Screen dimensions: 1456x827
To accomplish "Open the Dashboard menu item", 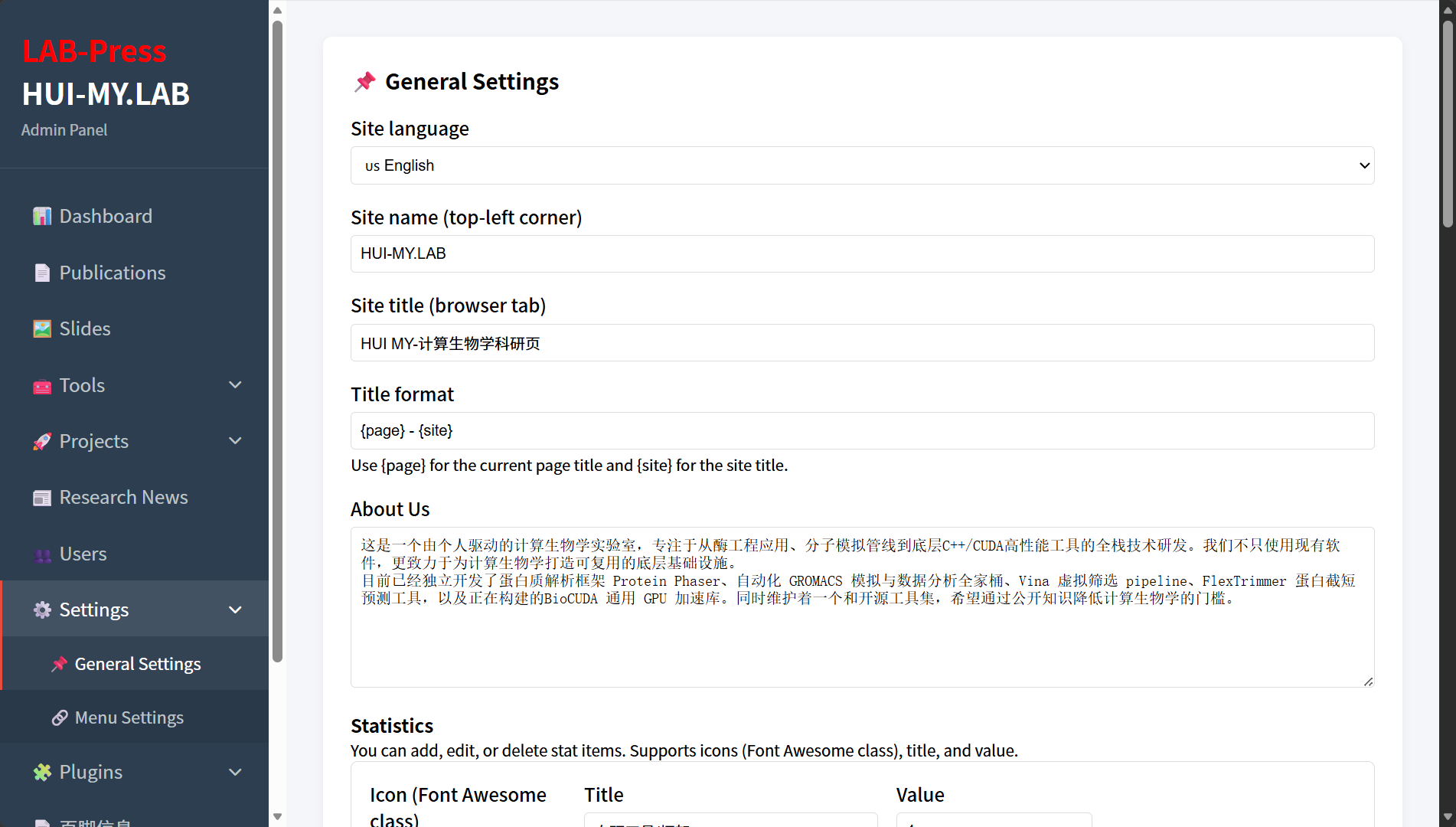I will 134,217.
